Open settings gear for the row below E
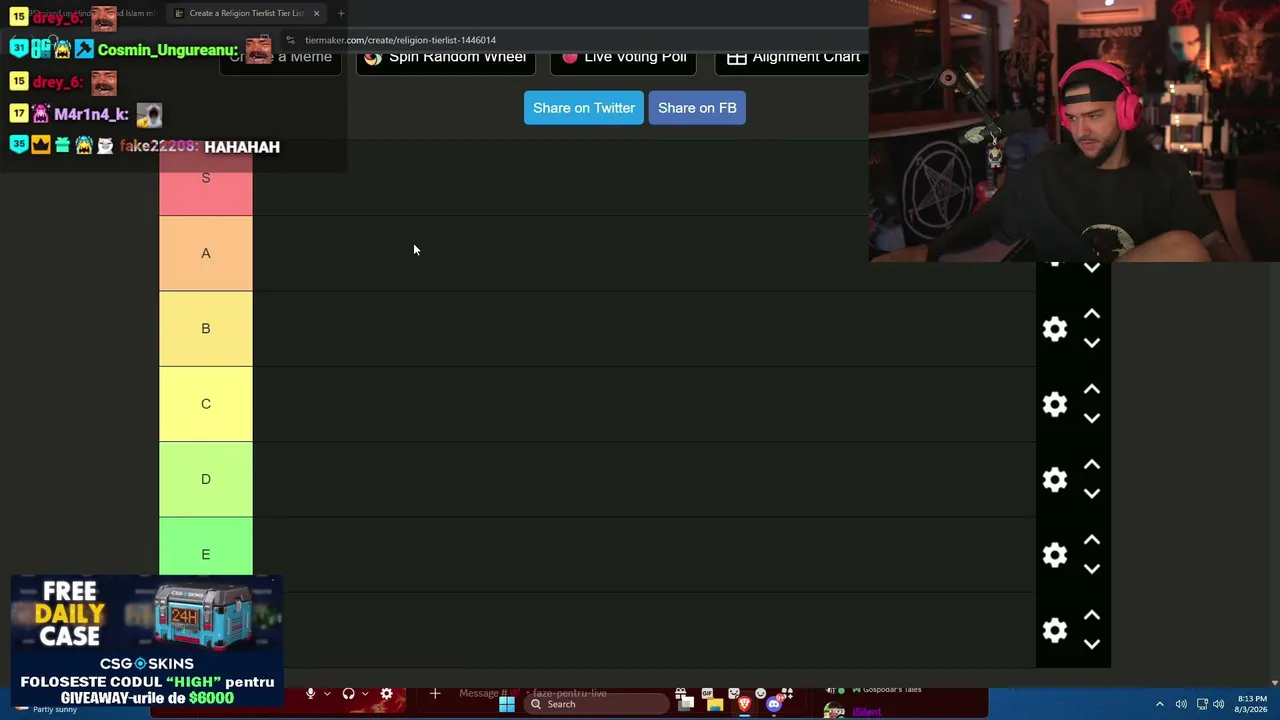 tap(1055, 630)
